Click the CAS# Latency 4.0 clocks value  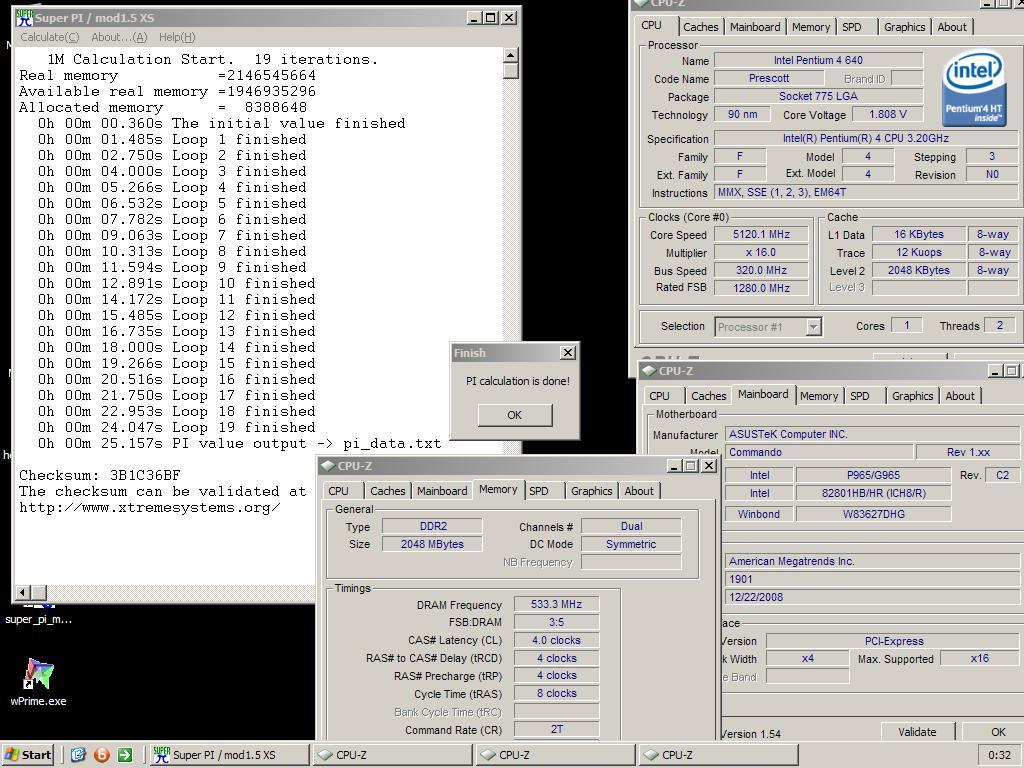point(556,640)
